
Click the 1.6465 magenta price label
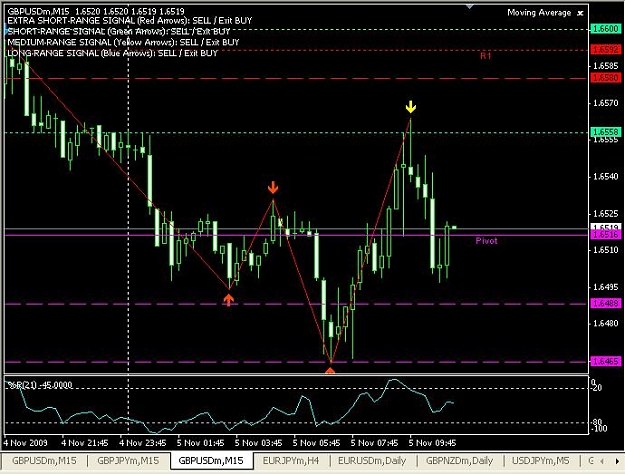coord(605,361)
